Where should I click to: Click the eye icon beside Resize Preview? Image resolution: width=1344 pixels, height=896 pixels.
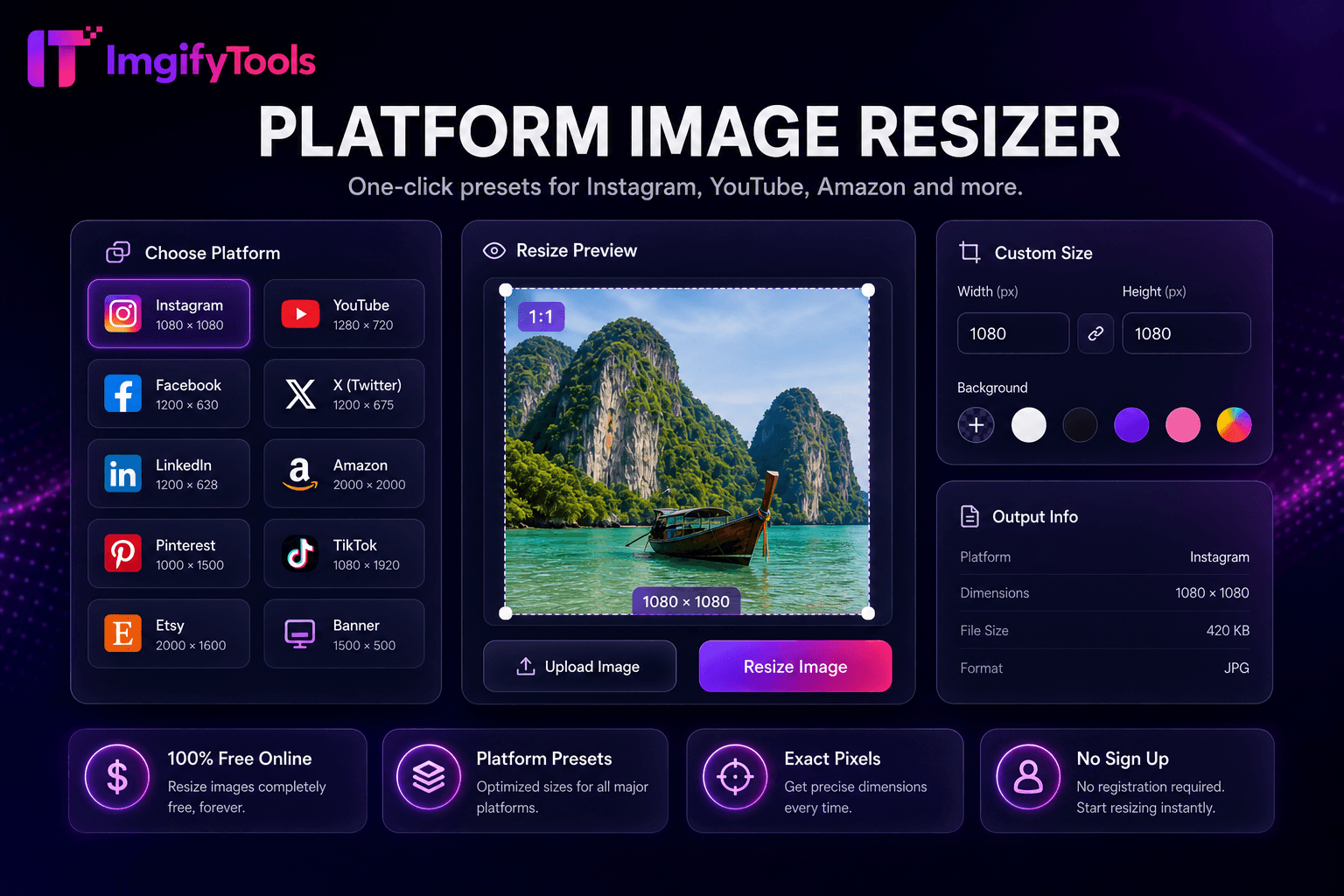coord(494,251)
